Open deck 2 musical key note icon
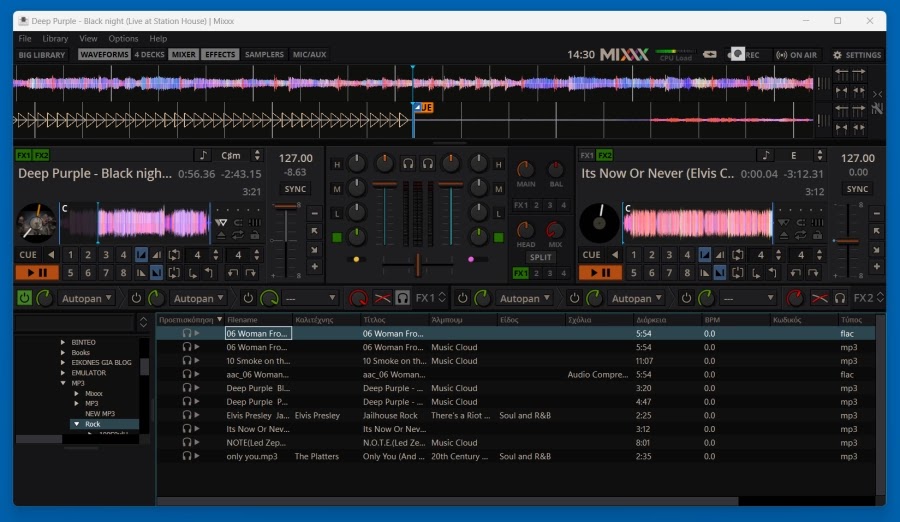Screen dimensions: 900x522 pyautogui.click(x=765, y=155)
